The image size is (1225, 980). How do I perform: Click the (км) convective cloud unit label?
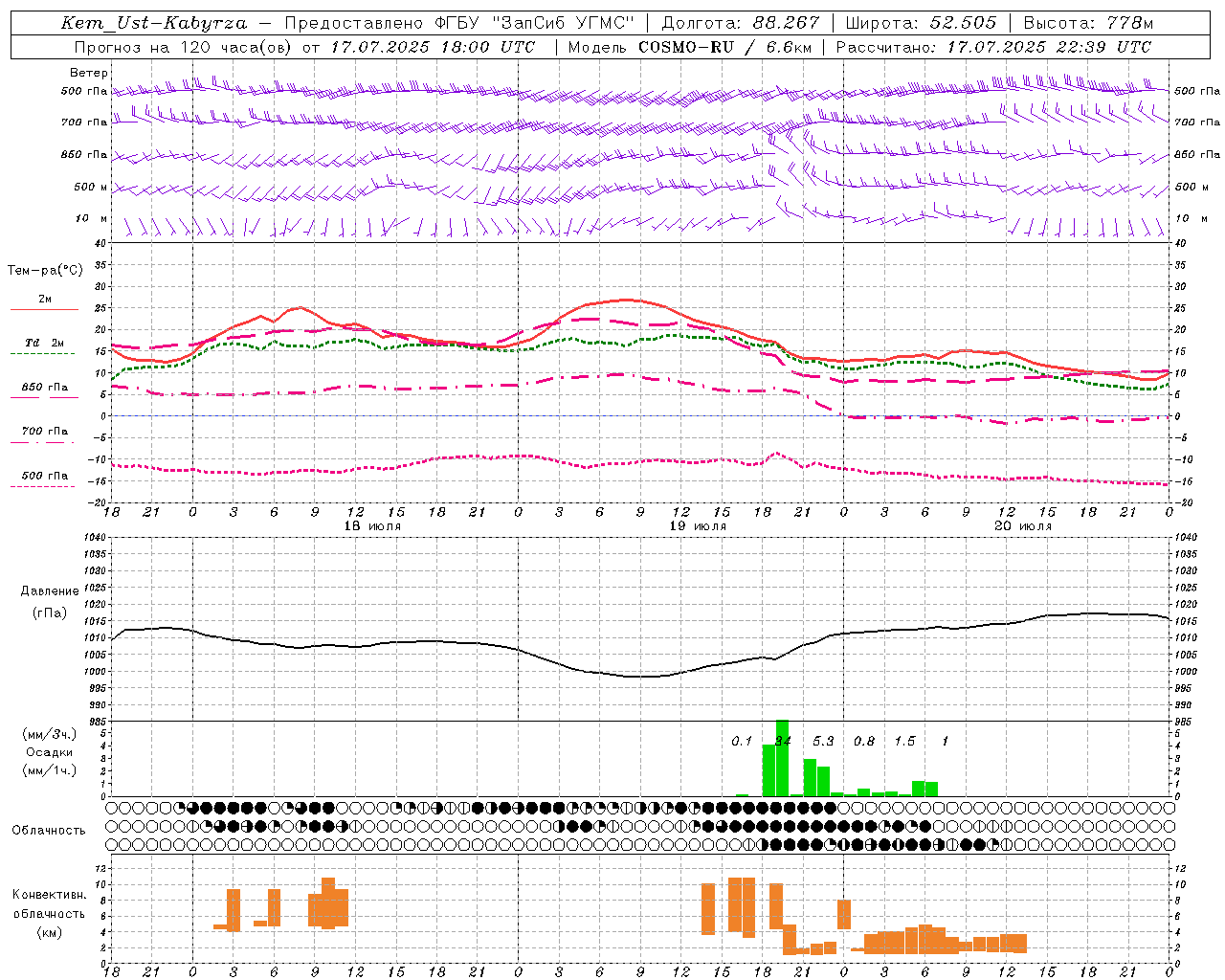point(50,932)
